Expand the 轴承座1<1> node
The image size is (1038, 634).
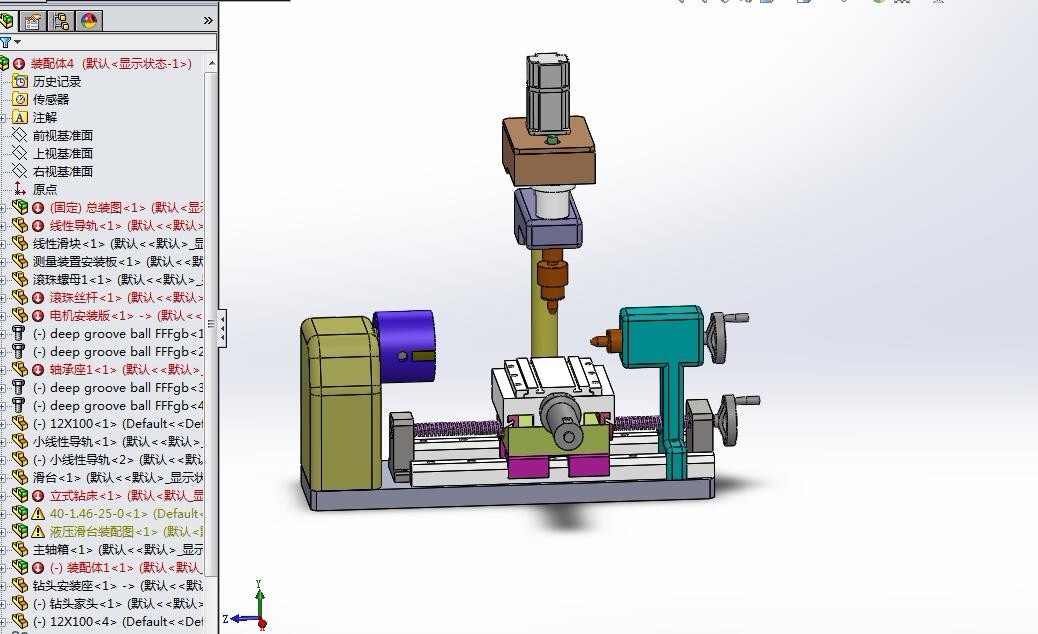pyautogui.click(x=3, y=370)
